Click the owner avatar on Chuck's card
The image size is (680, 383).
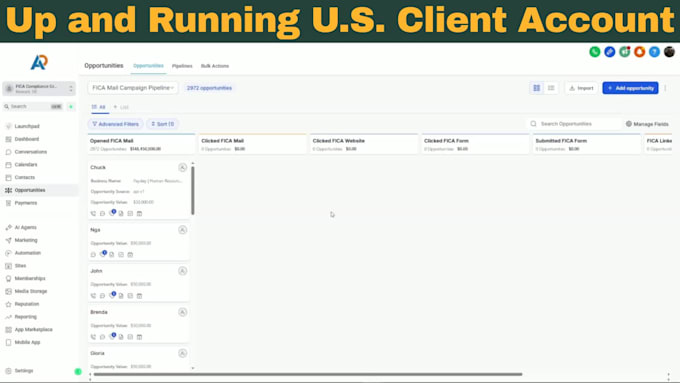[x=183, y=167]
